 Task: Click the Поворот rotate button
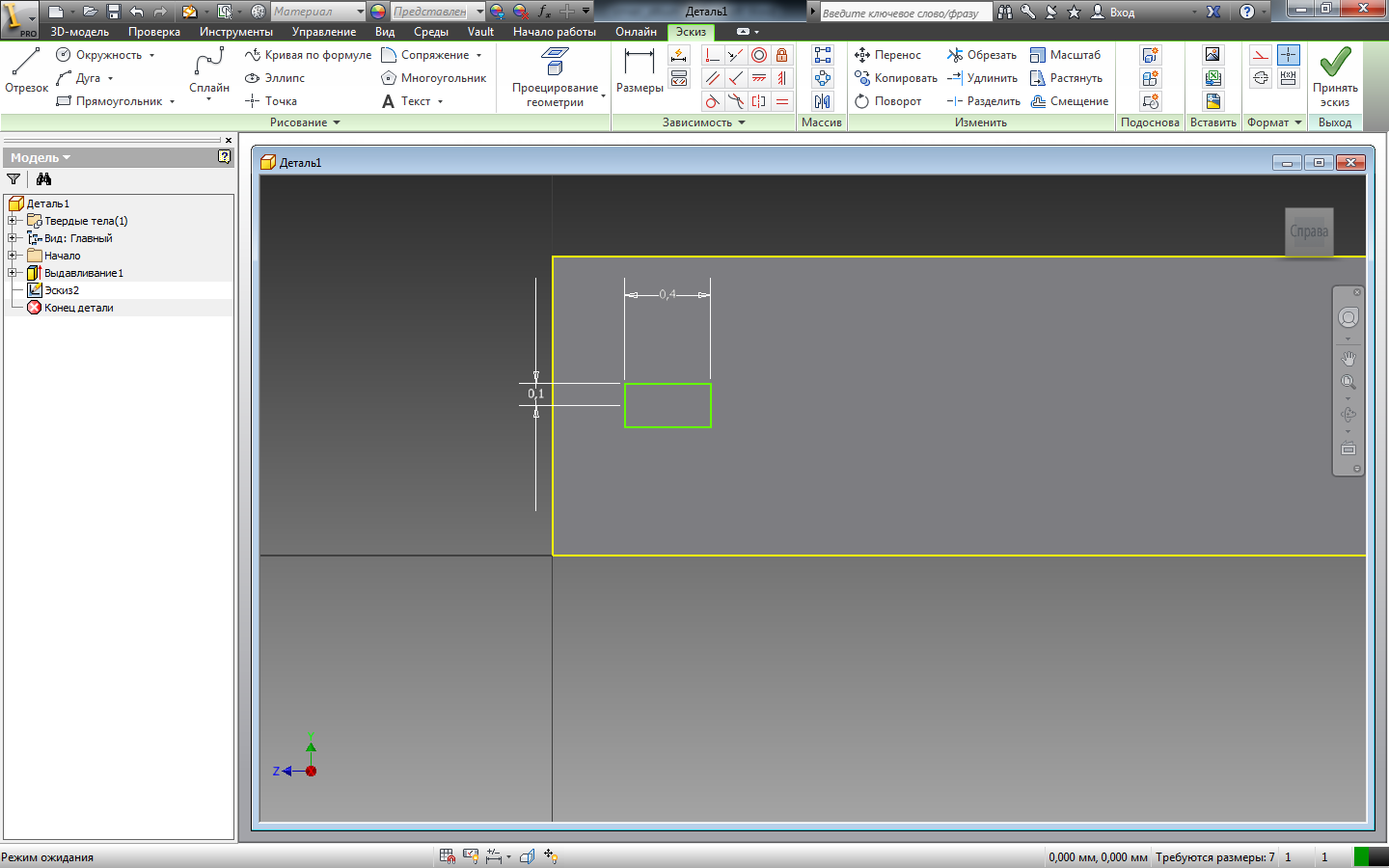887,101
